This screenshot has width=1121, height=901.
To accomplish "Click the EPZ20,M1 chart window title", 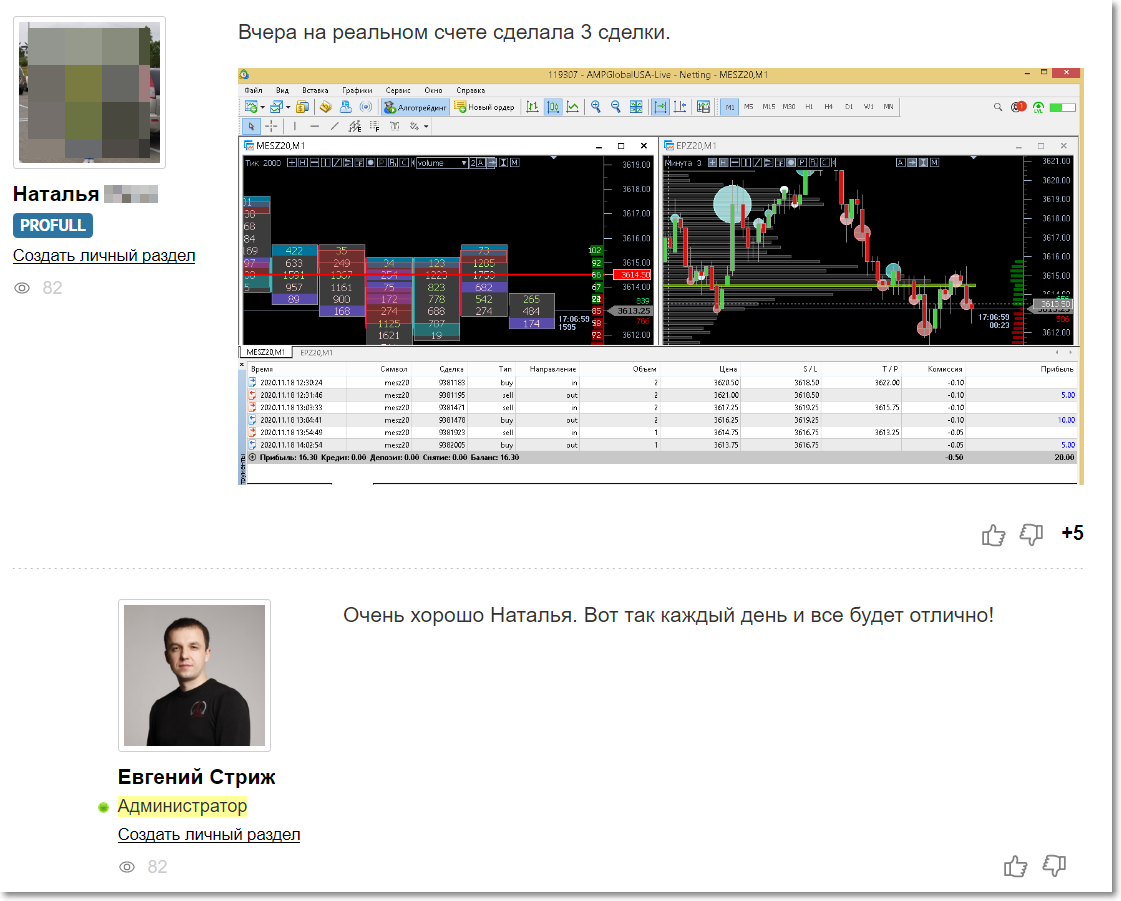I will point(696,145).
